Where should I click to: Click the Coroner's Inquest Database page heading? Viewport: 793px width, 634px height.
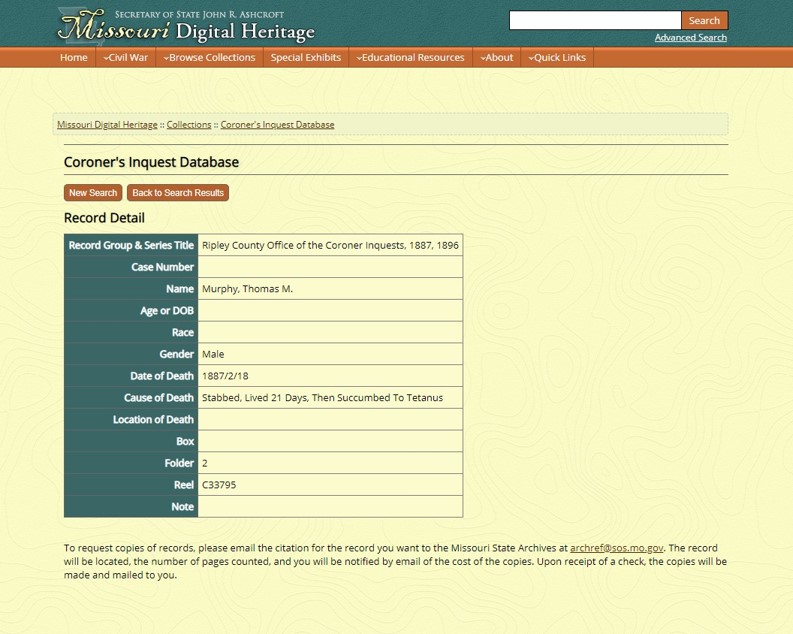151,162
